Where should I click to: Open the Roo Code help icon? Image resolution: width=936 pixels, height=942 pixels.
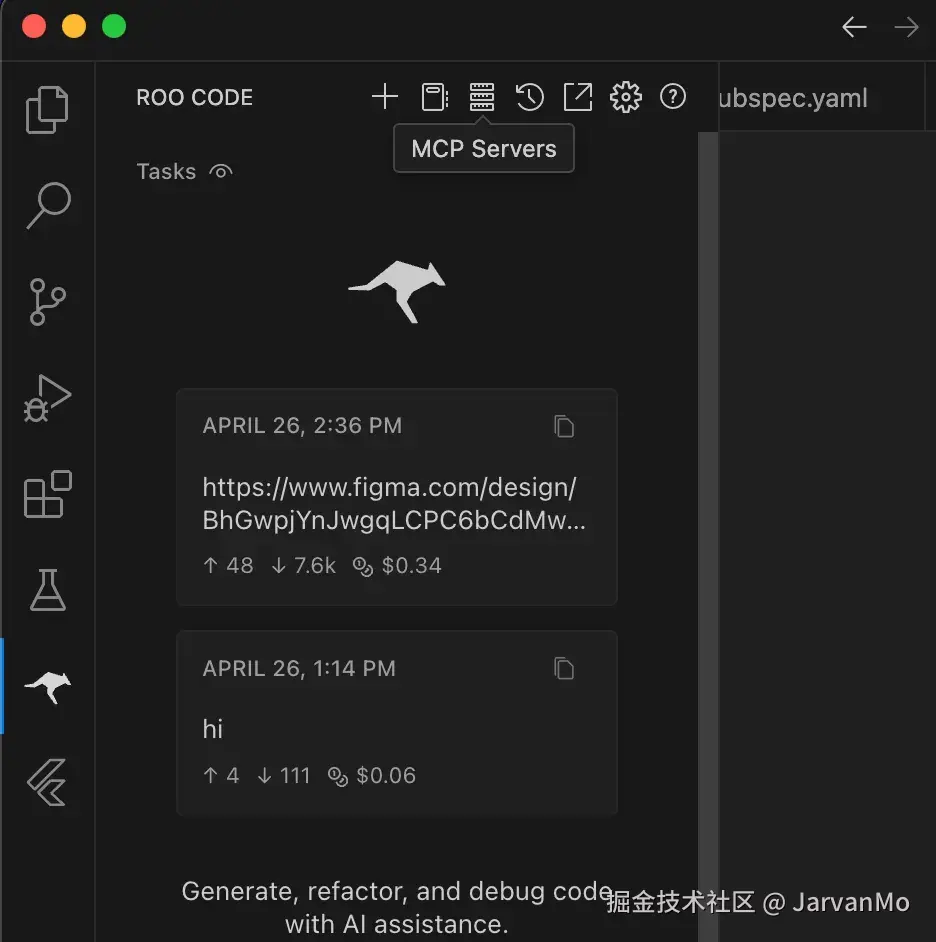pos(673,96)
